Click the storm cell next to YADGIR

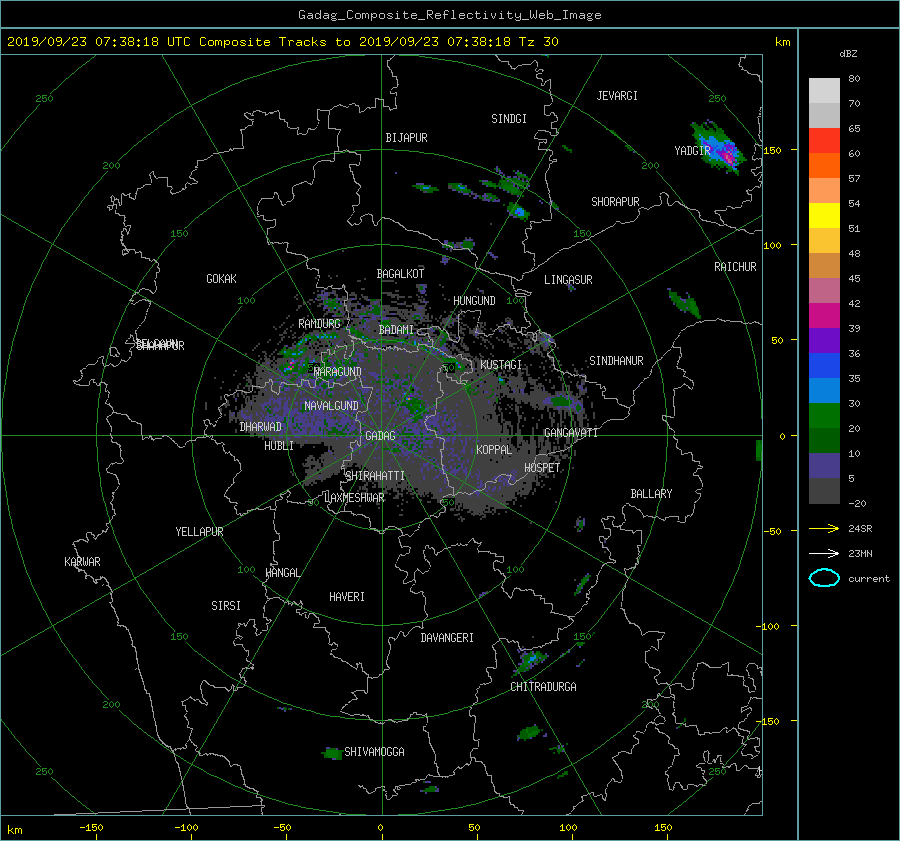[x=719, y=147]
